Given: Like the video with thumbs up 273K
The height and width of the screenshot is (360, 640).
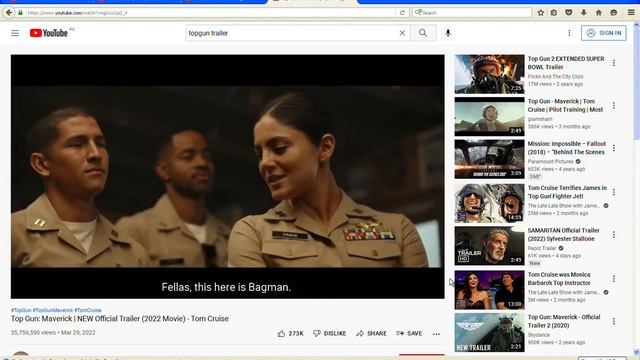Looking at the screenshot, I should [291, 333].
